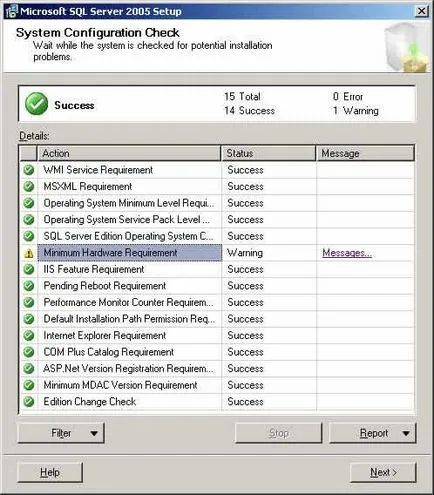
Task: Click the check icon for Internet Explorer Requirement
Action: [x=29, y=336]
